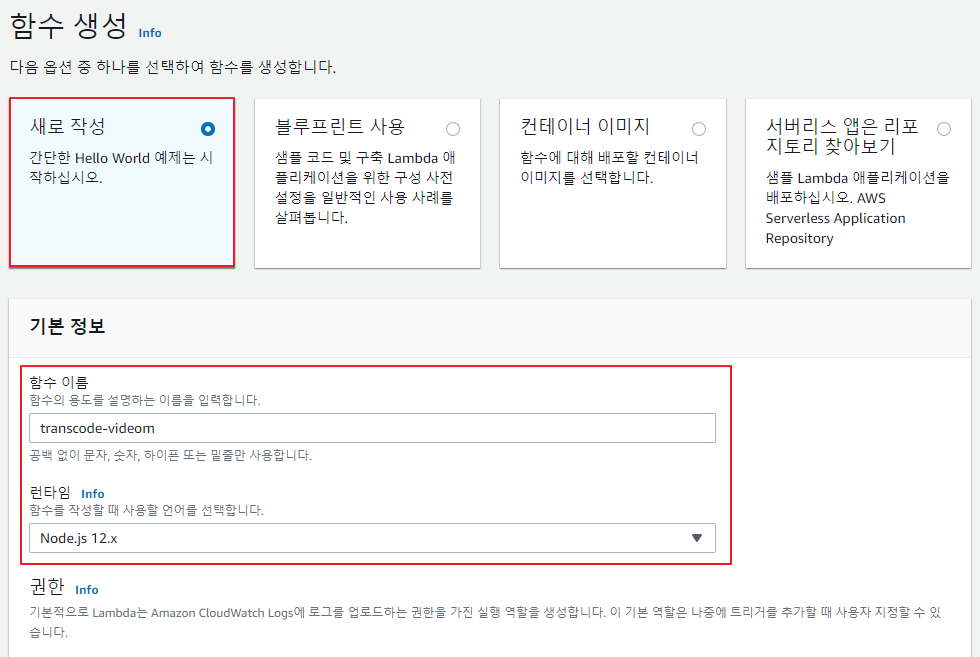Click the 서버리스 앱은 리포지토리 찾아보기 card title
This screenshot has width=980, height=657.
(x=842, y=136)
